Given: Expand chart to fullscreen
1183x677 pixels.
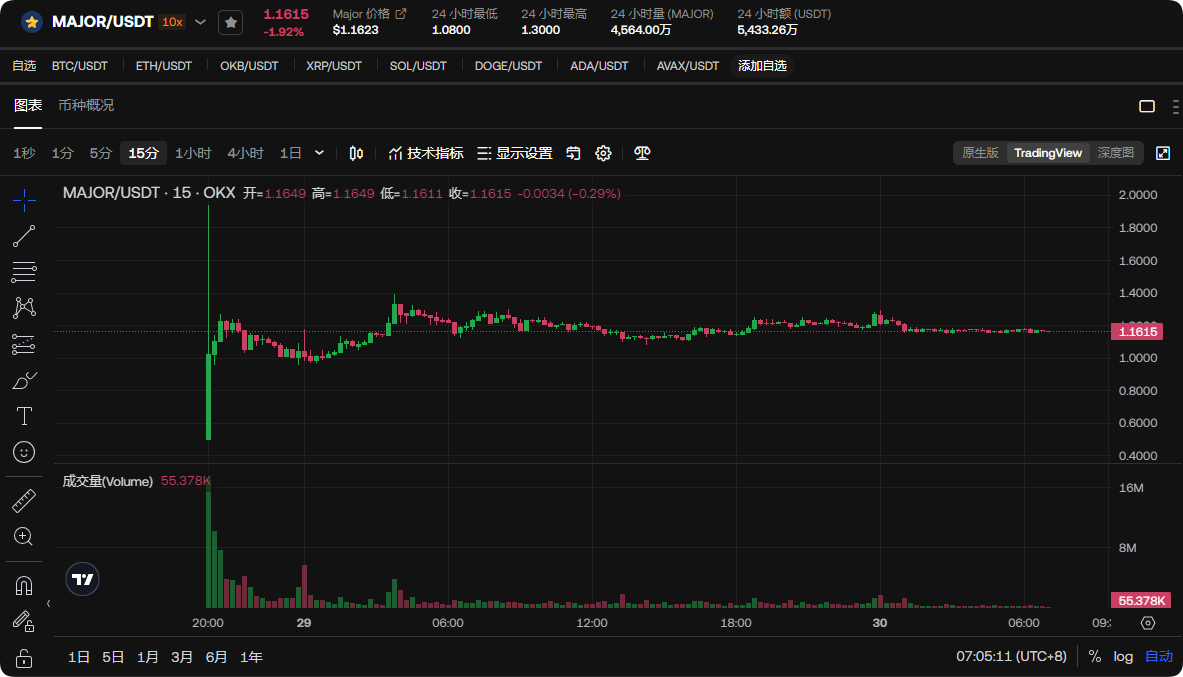Looking at the screenshot, I should tap(1163, 153).
